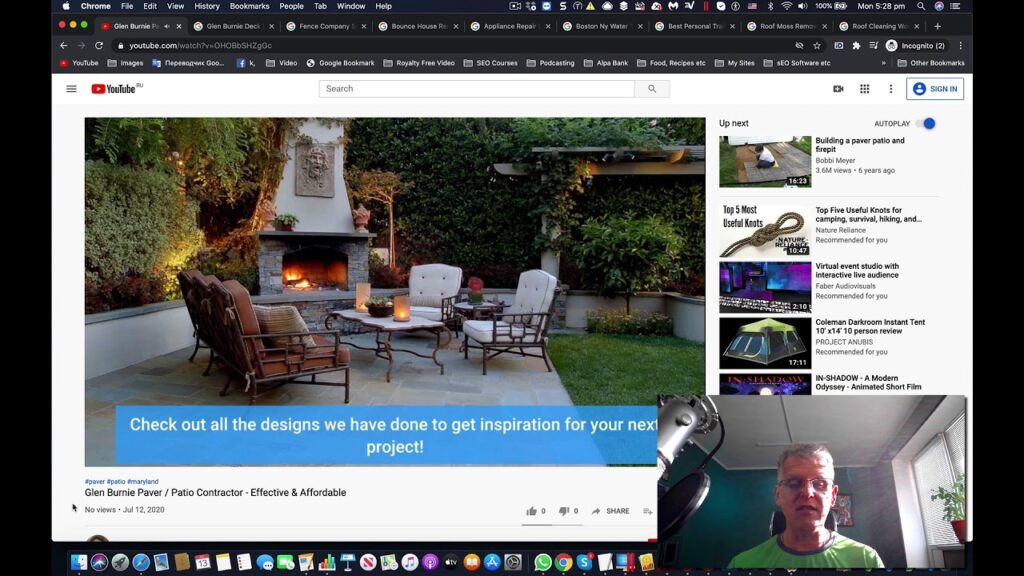
Task: Open the Incognito profile indicator
Action: pyautogui.click(x=915, y=46)
